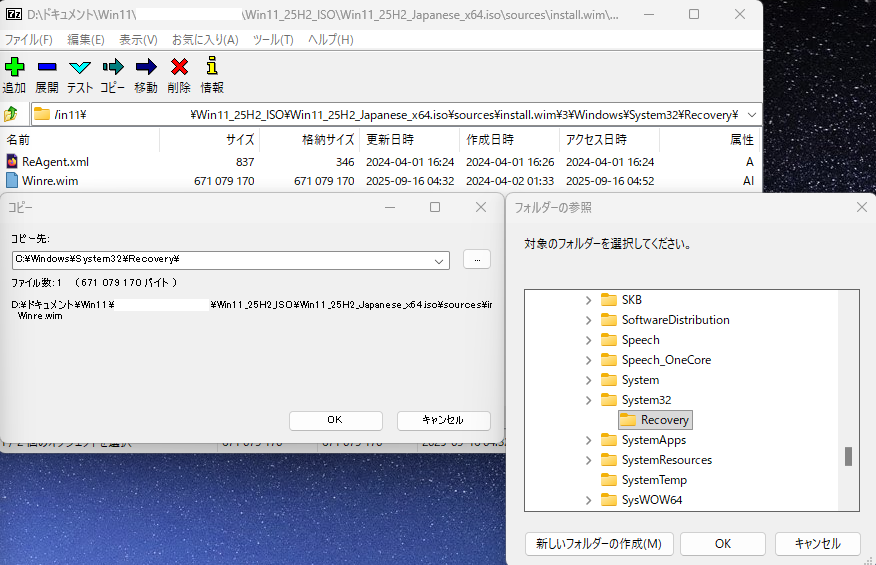Click the green Add (追加) toolbar icon

pos(14,67)
